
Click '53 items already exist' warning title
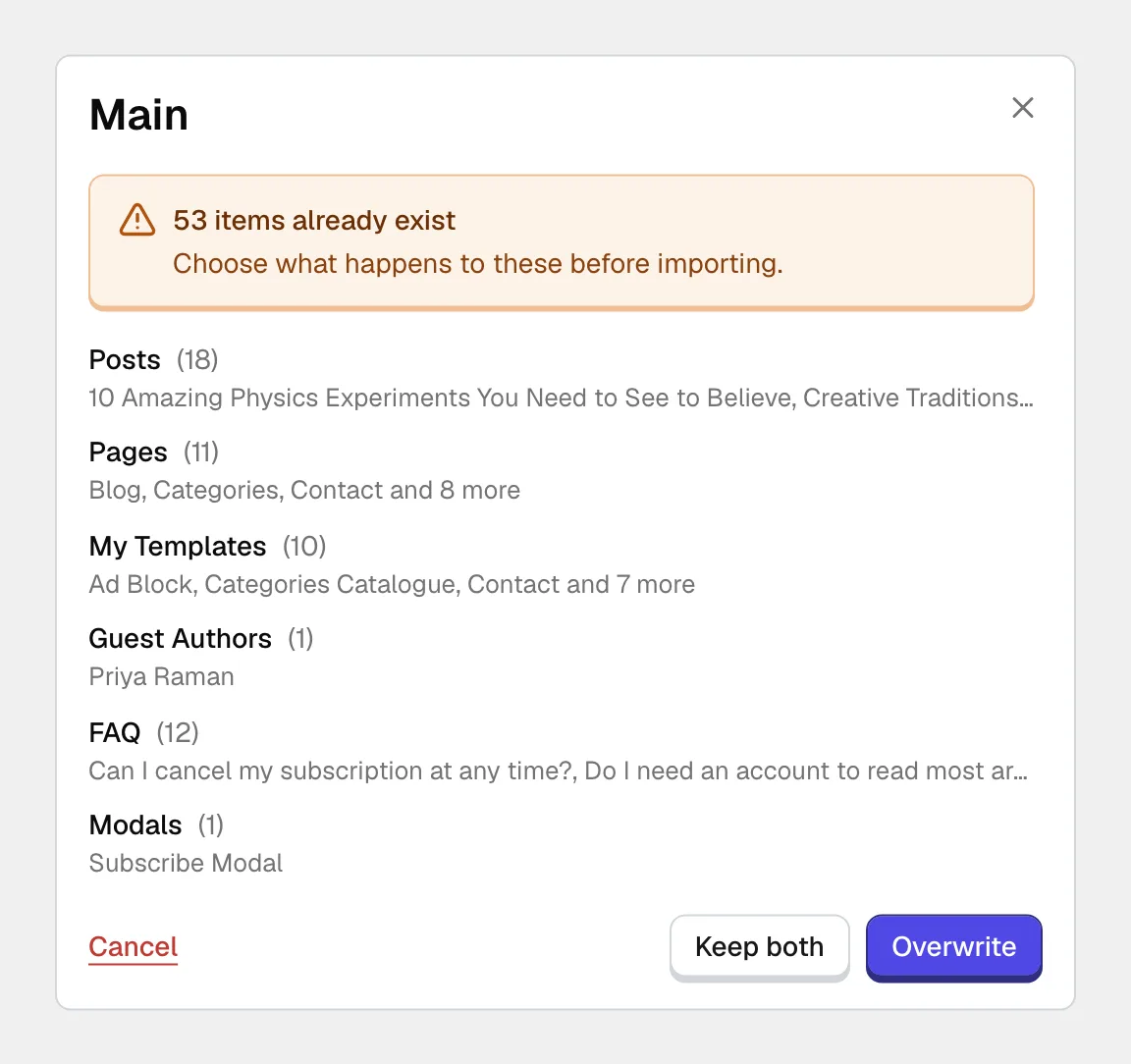(314, 220)
